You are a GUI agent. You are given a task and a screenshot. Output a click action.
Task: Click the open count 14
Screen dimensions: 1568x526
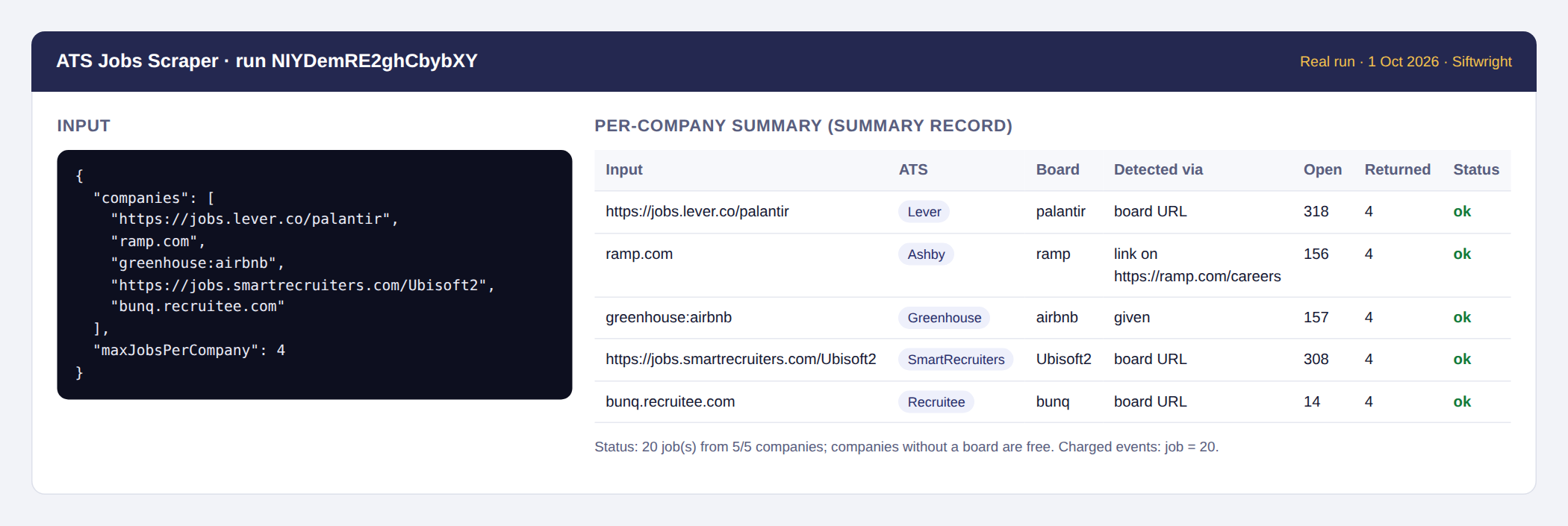(x=1311, y=402)
